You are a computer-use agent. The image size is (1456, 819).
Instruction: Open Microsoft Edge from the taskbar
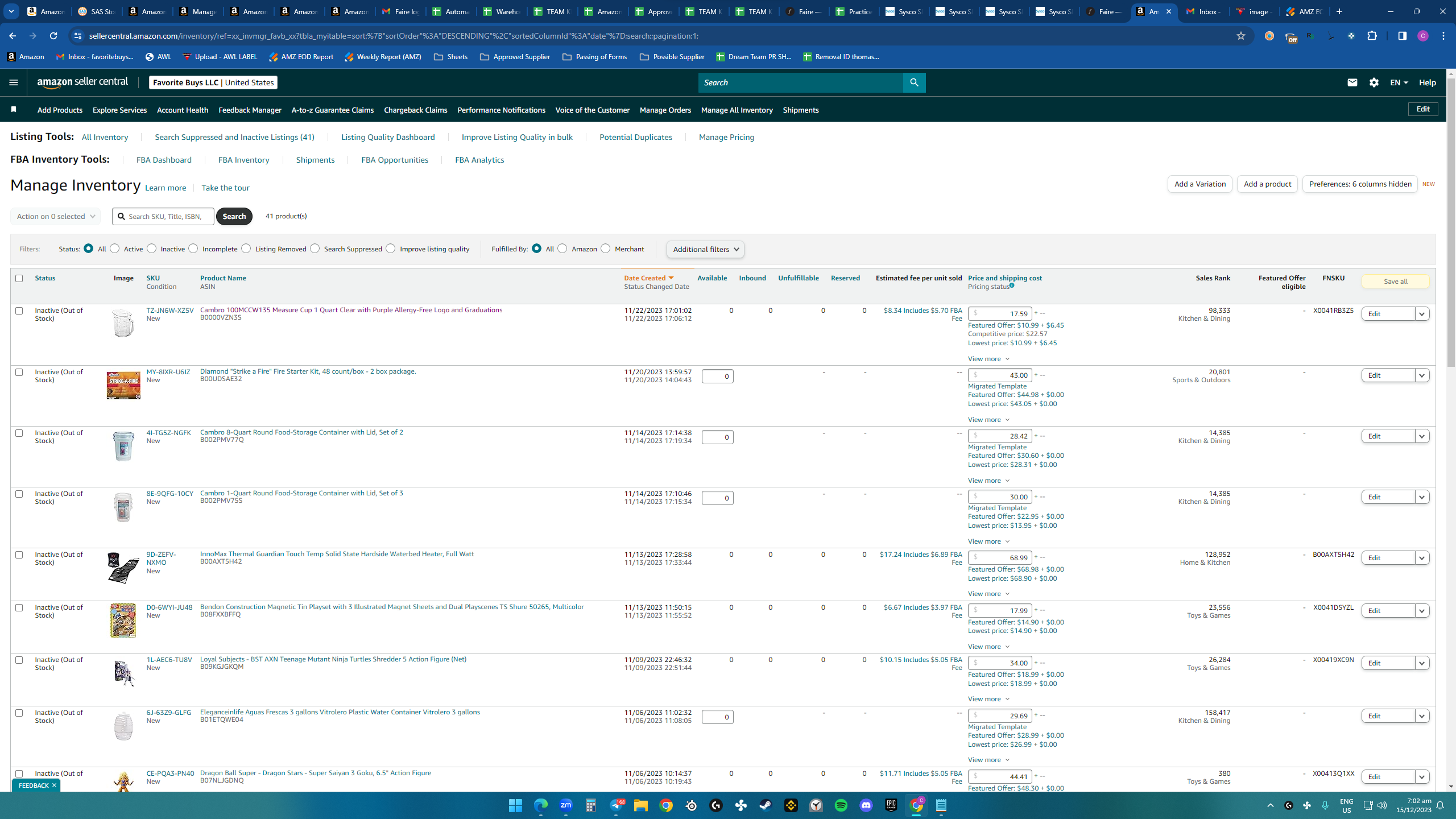click(540, 805)
